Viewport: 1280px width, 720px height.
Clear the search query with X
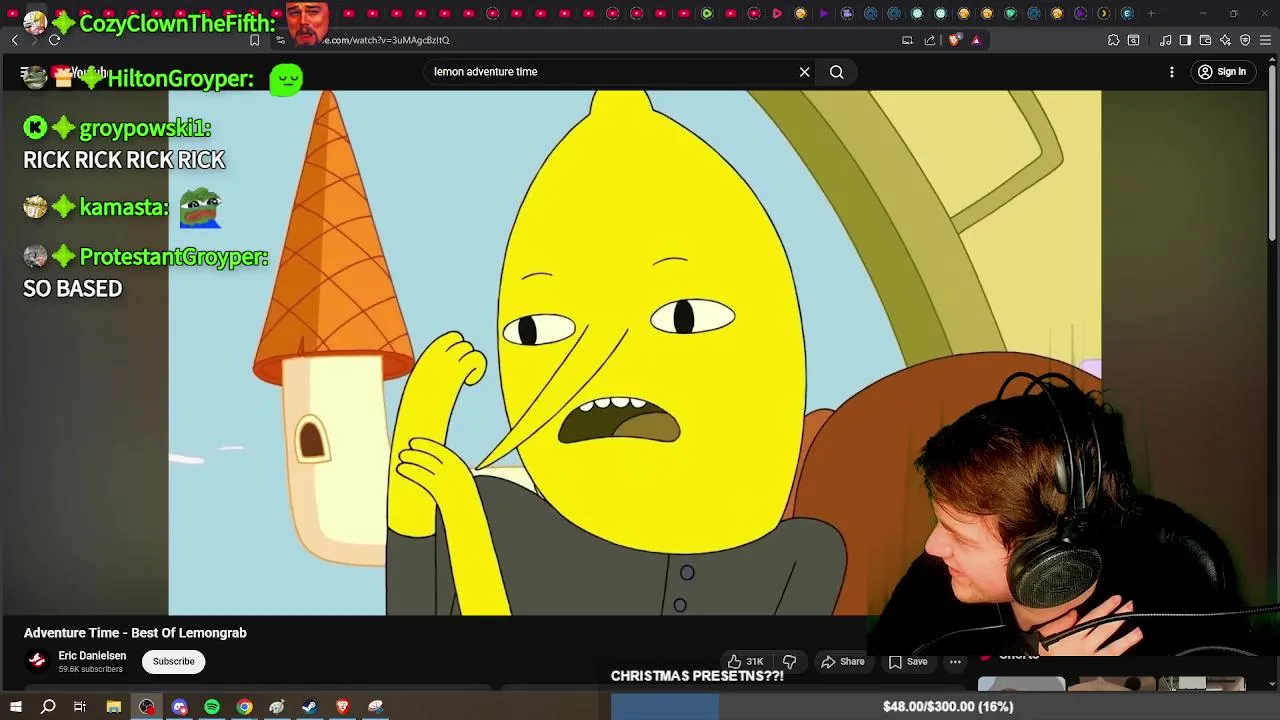point(804,72)
